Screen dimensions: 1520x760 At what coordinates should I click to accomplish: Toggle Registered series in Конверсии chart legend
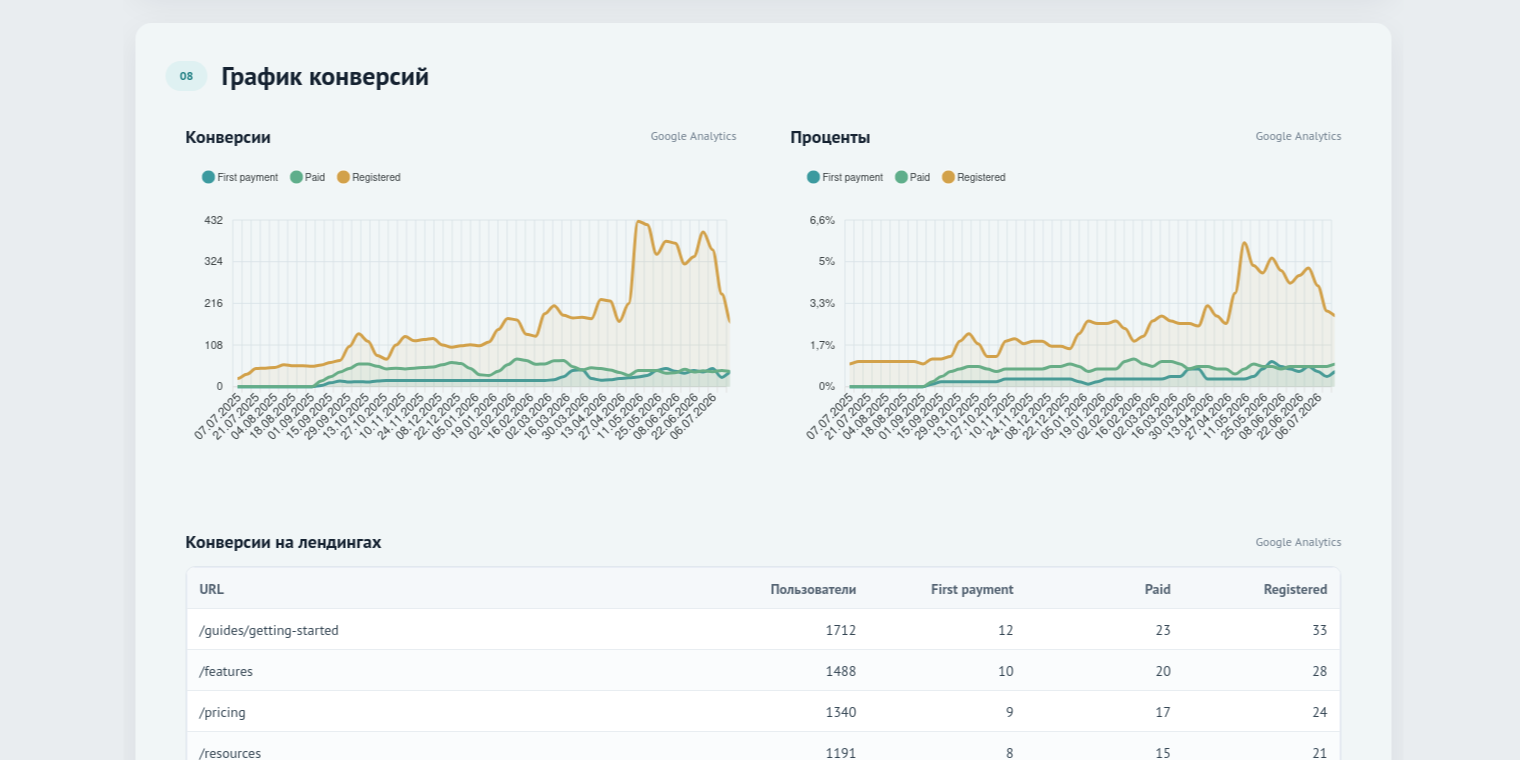[369, 177]
